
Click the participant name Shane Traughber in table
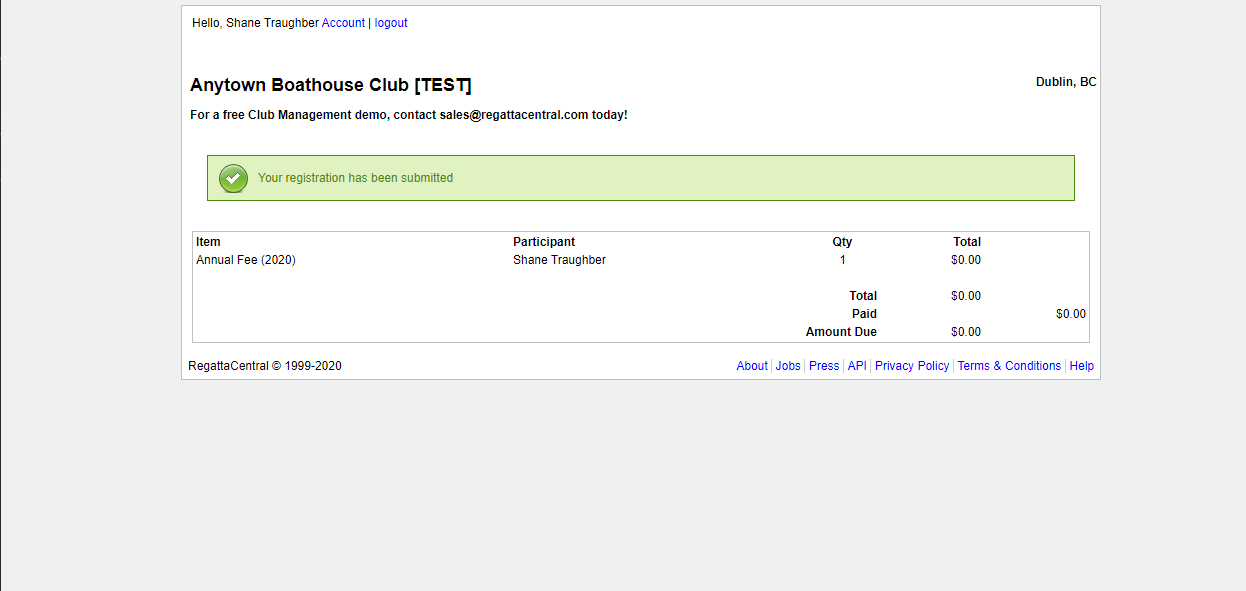559,260
